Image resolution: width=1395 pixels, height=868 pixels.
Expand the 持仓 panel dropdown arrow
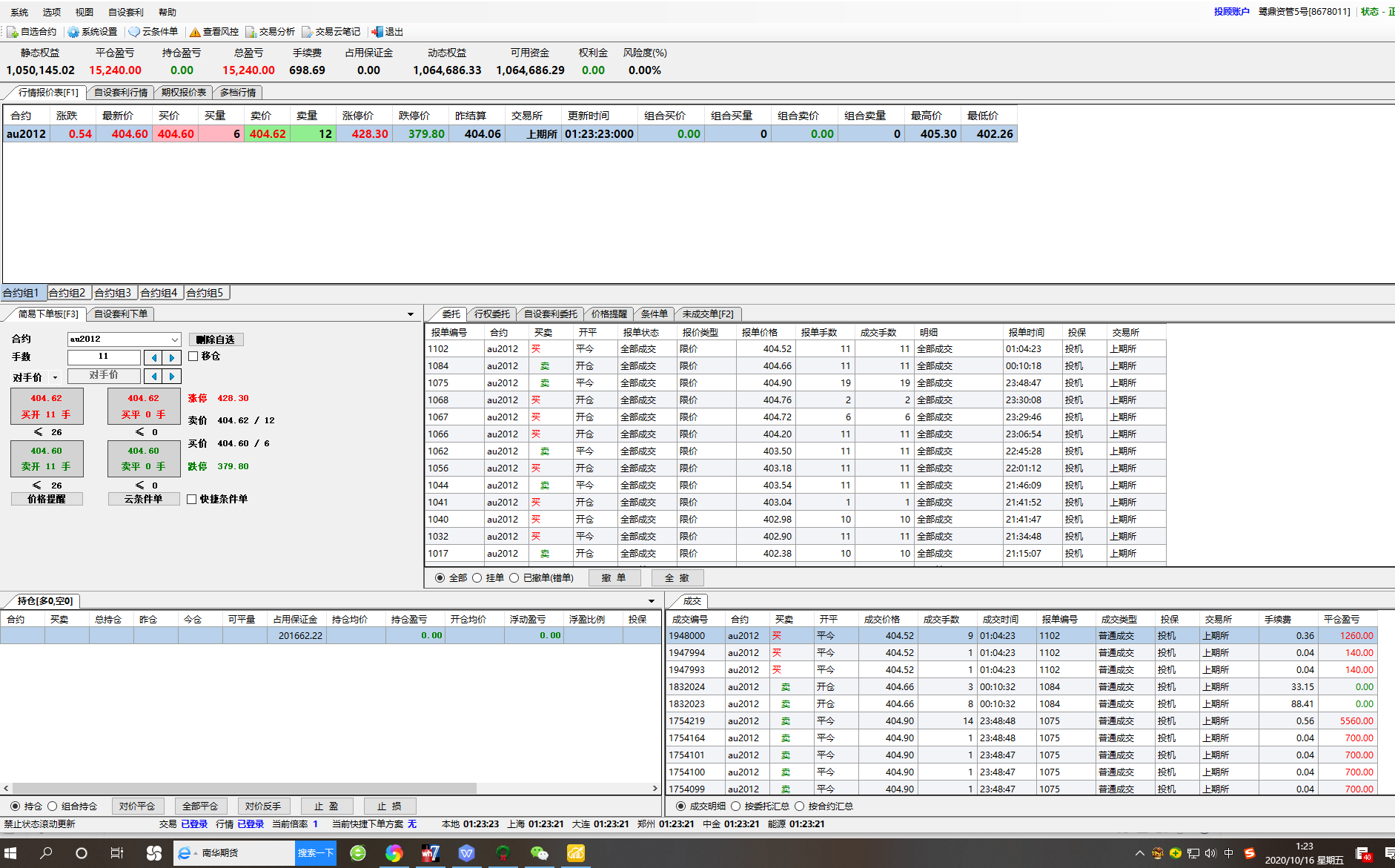click(652, 601)
